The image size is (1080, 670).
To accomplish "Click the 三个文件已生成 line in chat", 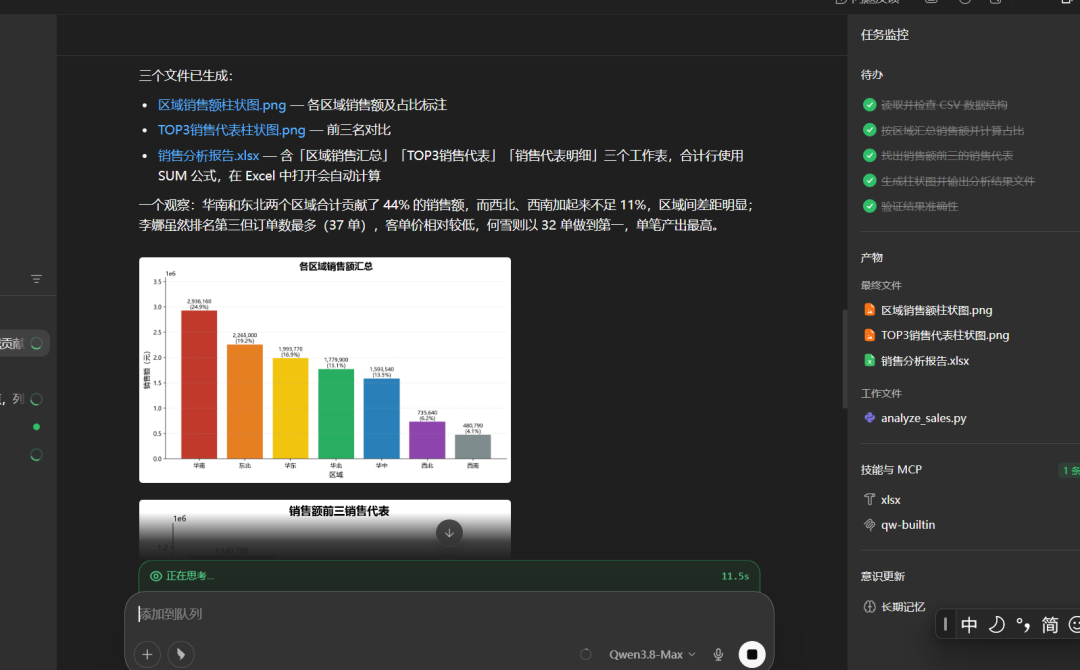I will [186, 76].
